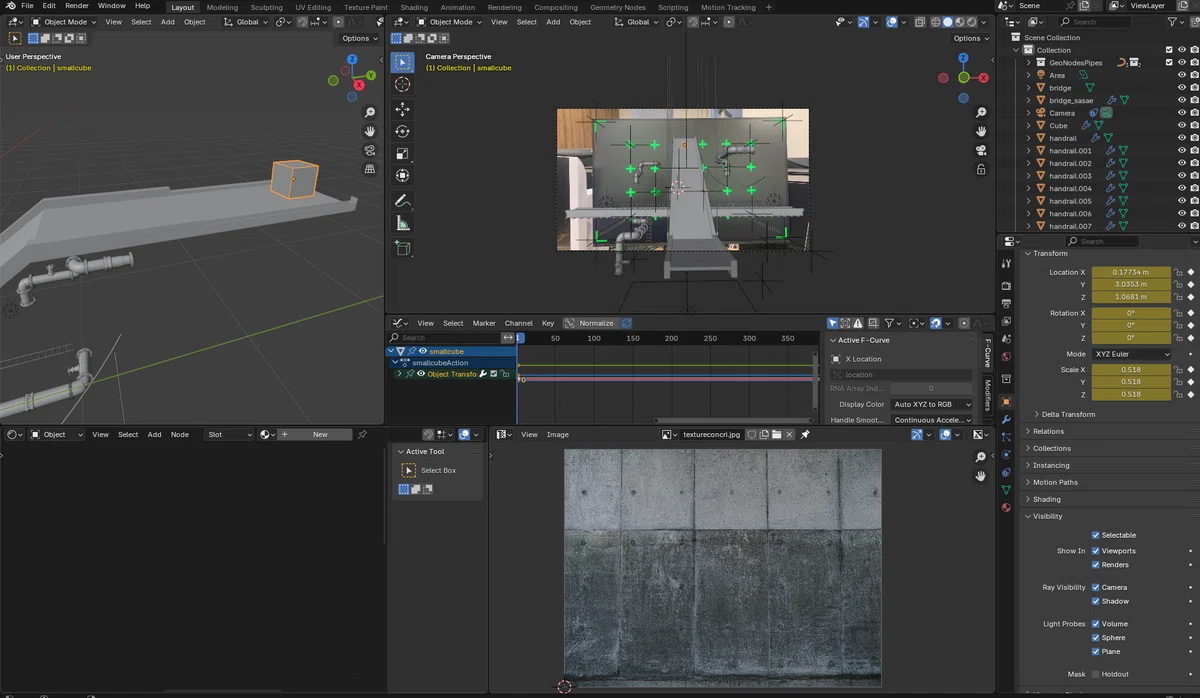1200x698 pixels.
Task: Toggle Show In Viewports checkbox
Action: [1096, 551]
